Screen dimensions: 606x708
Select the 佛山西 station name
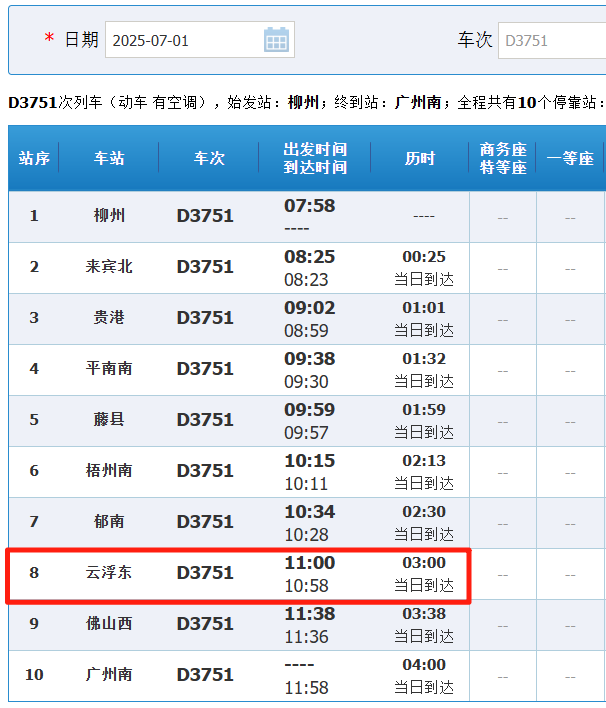pyautogui.click(x=109, y=624)
